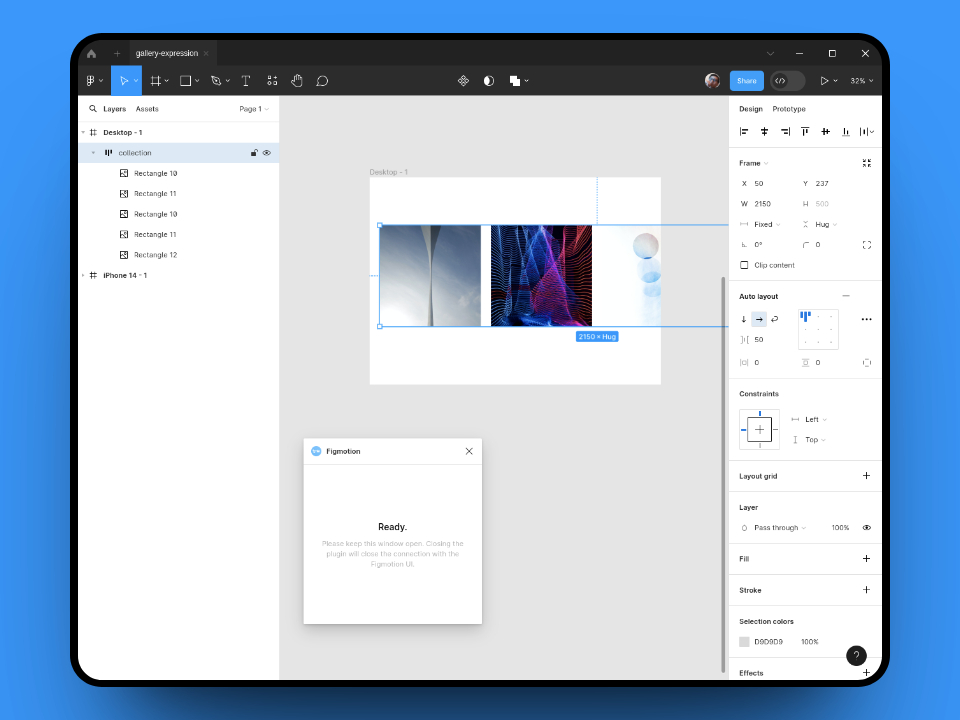Align selection to the top
960x720 pixels.
point(805,132)
